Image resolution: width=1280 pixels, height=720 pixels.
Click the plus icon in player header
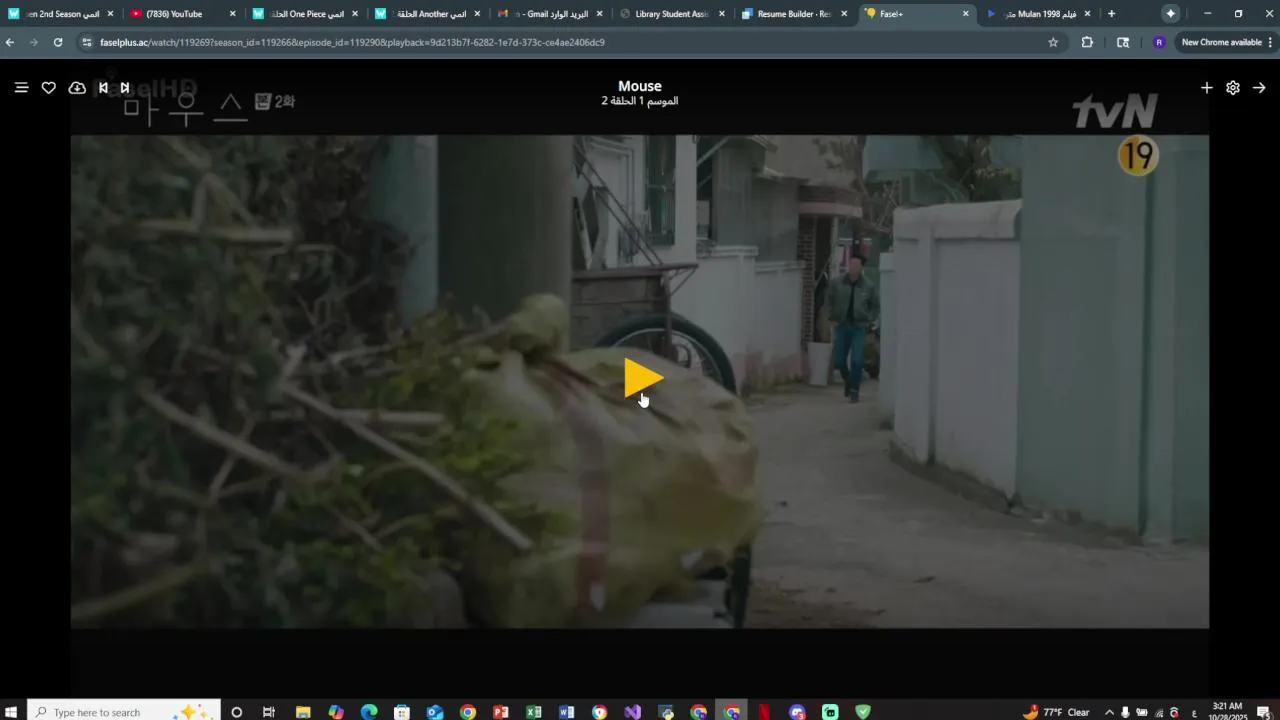pos(1206,88)
